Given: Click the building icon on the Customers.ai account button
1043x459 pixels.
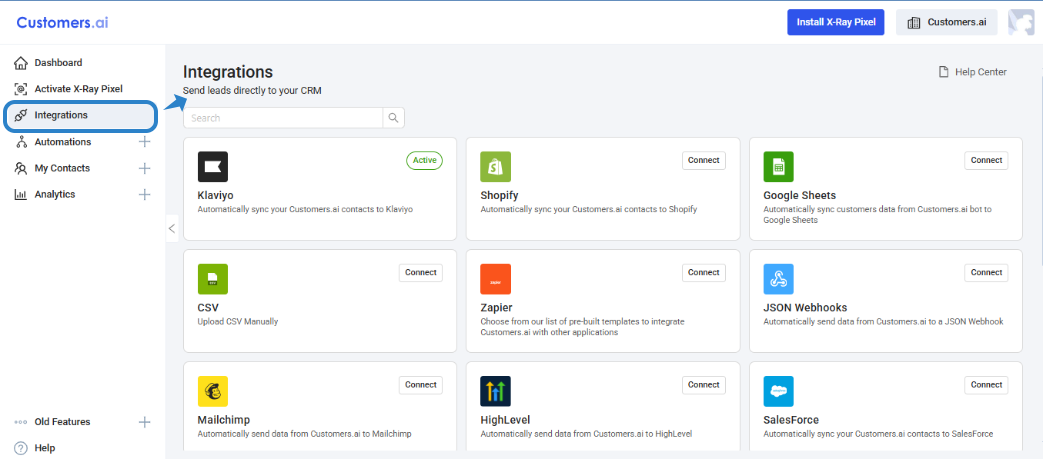Looking at the screenshot, I should [x=915, y=22].
